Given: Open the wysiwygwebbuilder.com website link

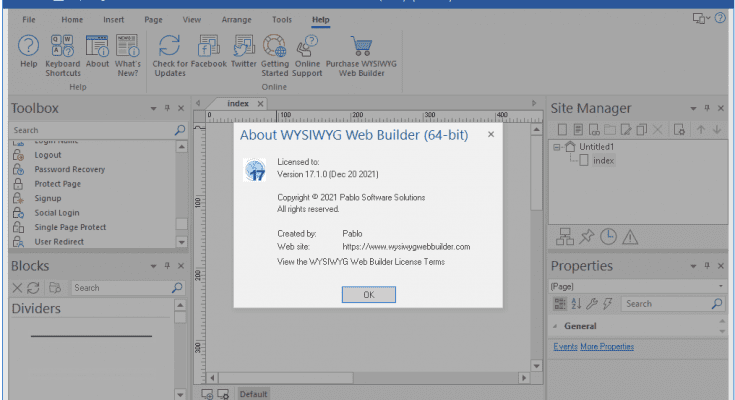Looking at the screenshot, I should 406,247.
